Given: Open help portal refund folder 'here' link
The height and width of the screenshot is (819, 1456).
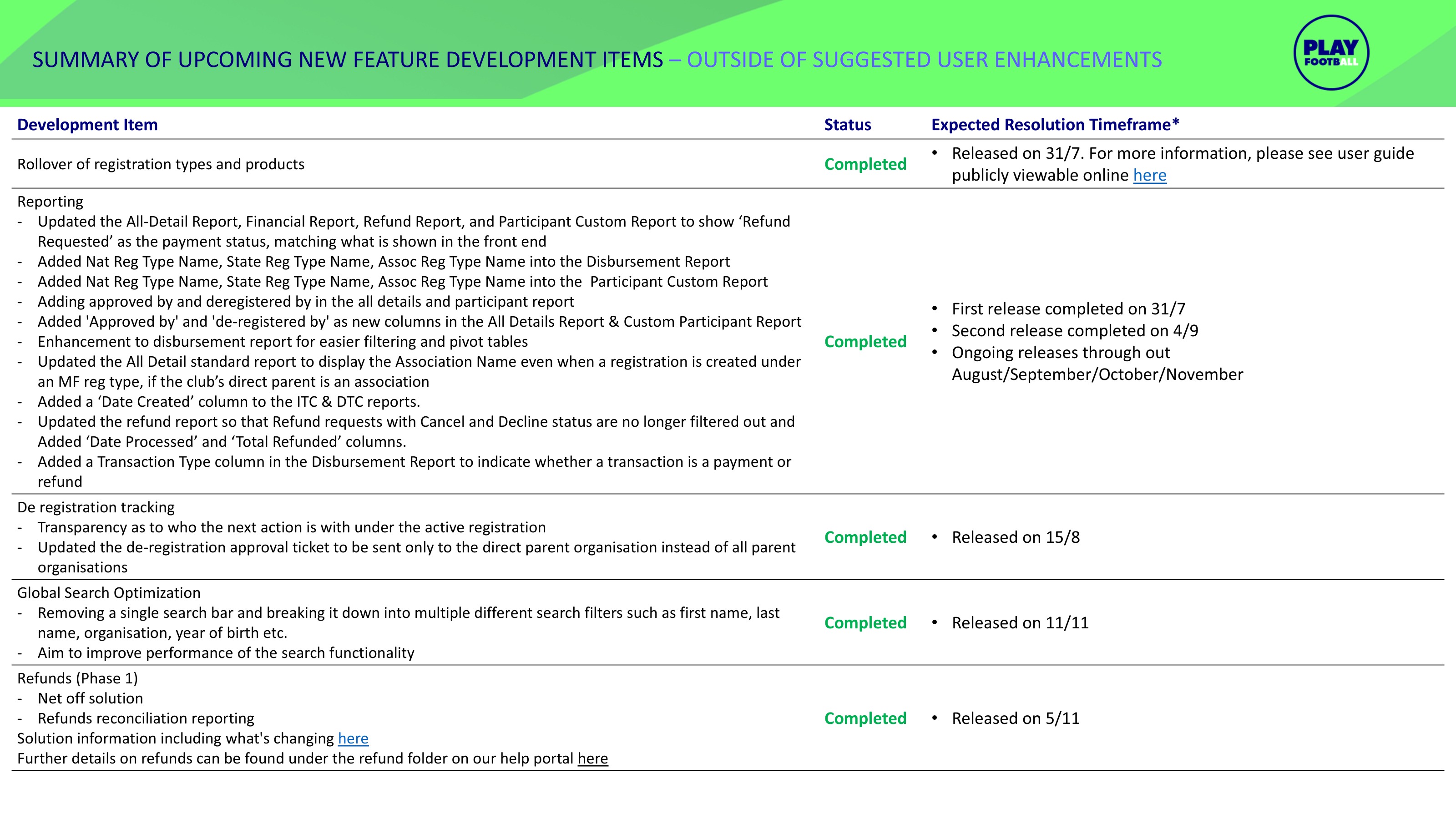Looking at the screenshot, I should pos(592,758).
